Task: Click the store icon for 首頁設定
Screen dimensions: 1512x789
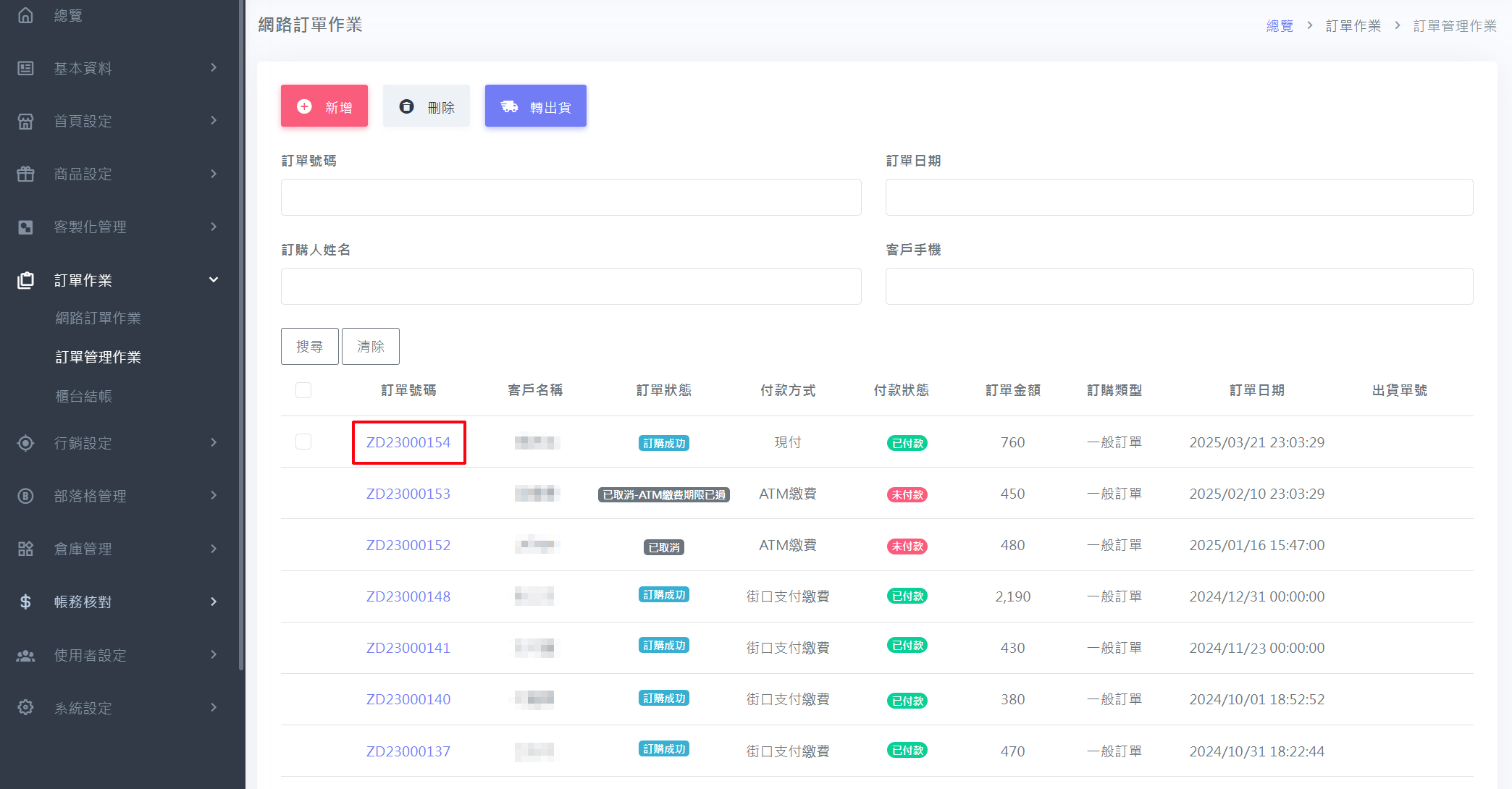Action: tap(25, 121)
